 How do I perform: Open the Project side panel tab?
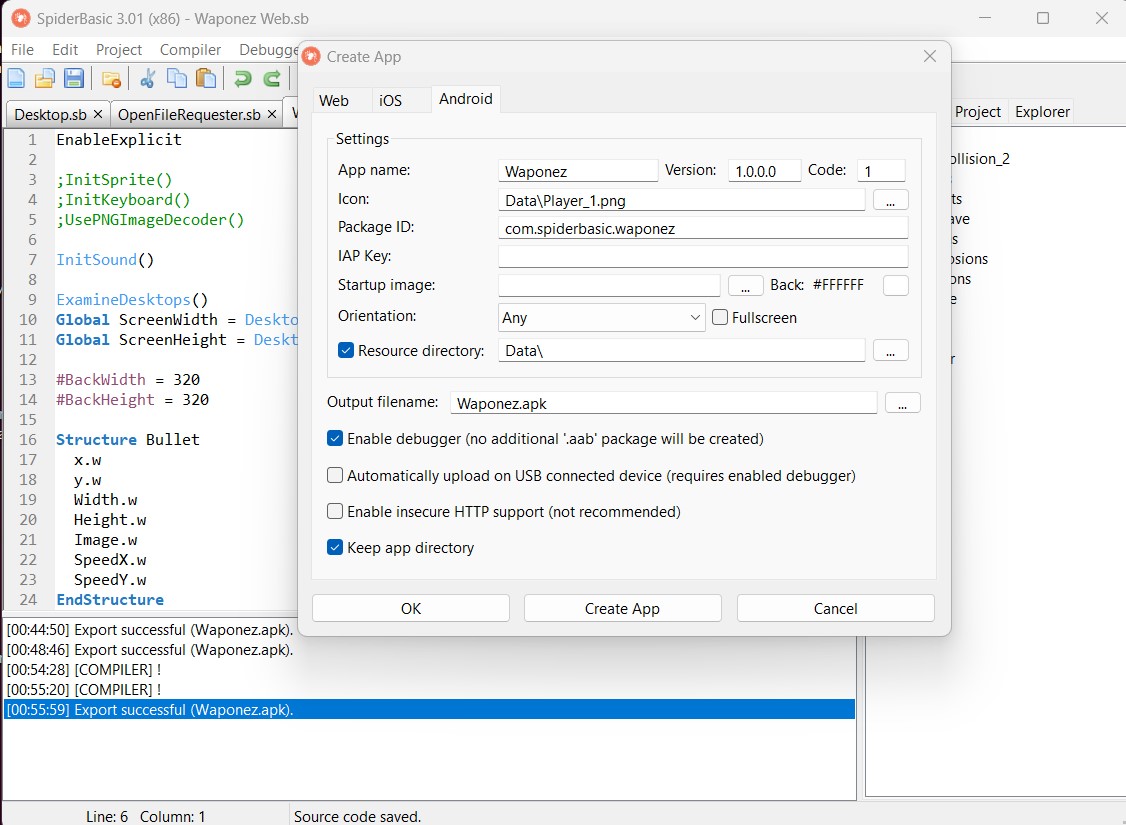point(978,112)
